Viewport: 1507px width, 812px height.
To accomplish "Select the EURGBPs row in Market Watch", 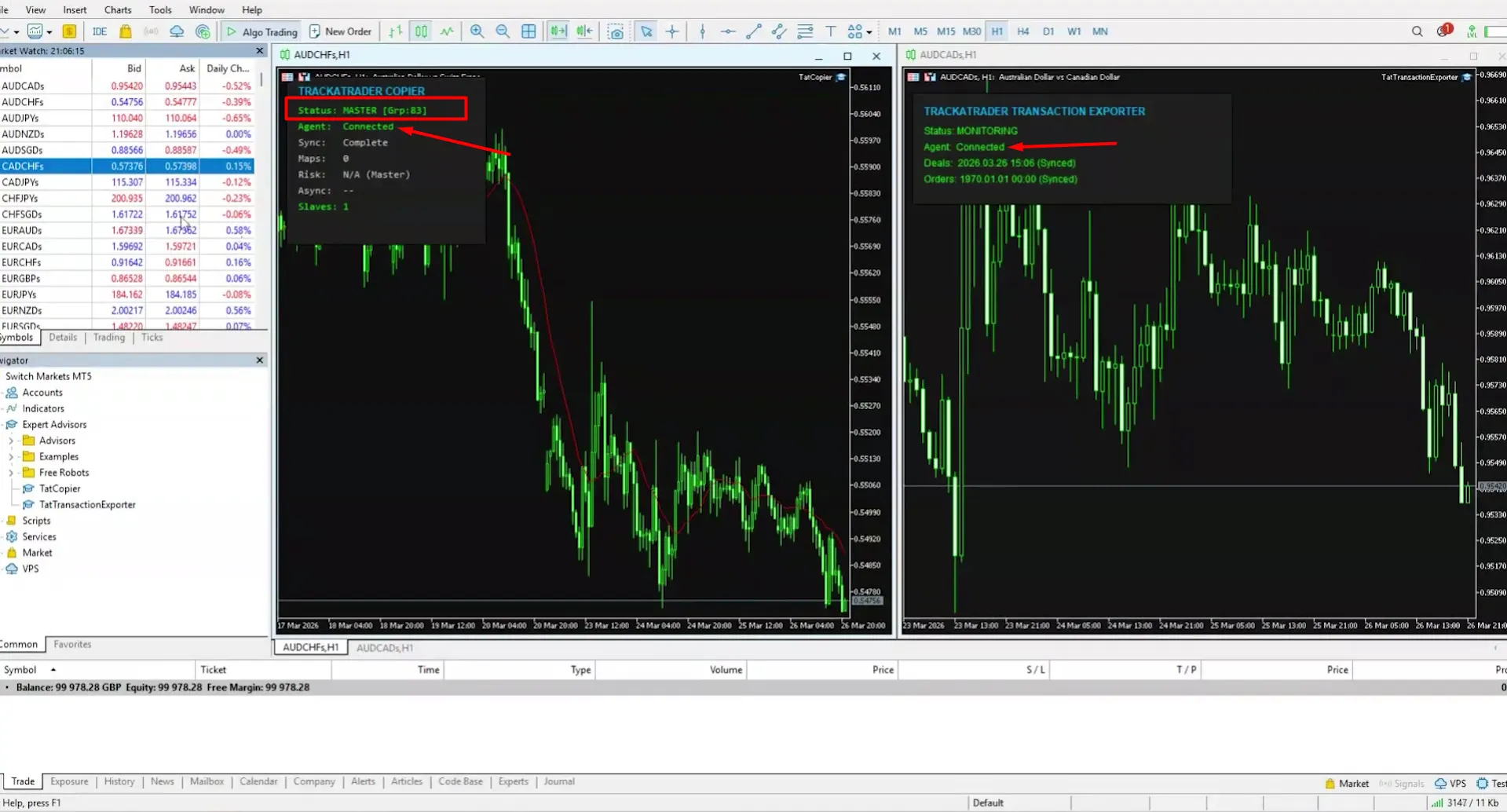I will click(126, 279).
